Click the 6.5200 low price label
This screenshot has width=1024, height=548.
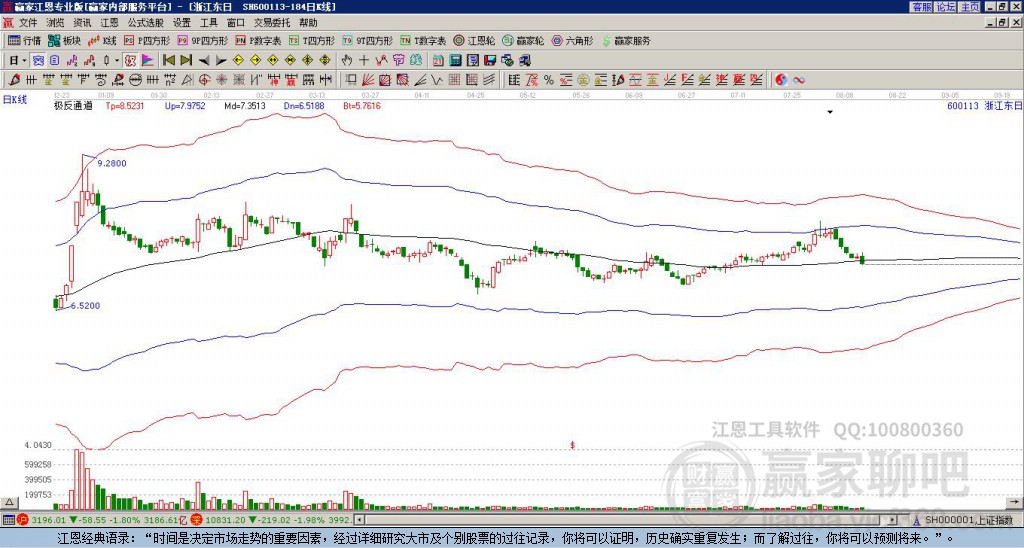tap(85, 305)
